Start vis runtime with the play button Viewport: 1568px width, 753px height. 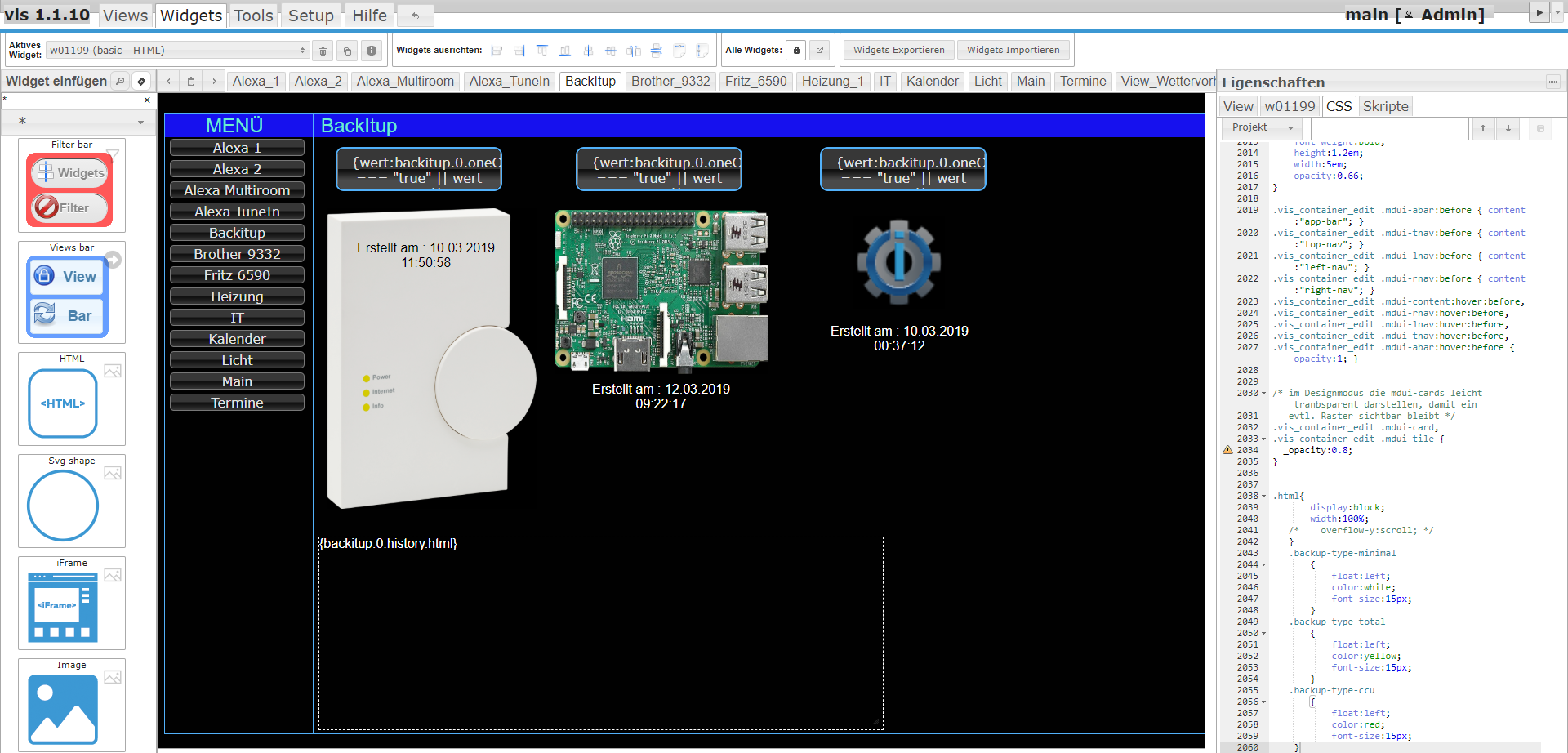pyautogui.click(x=1539, y=11)
